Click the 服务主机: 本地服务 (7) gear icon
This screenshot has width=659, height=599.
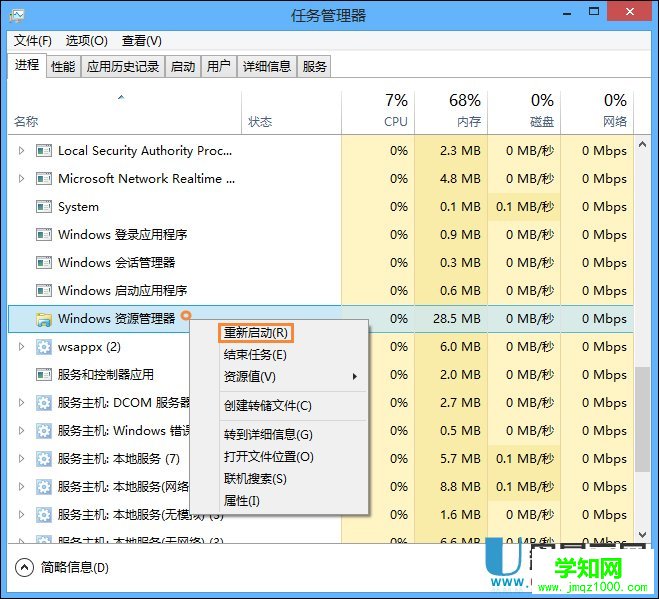(44, 459)
